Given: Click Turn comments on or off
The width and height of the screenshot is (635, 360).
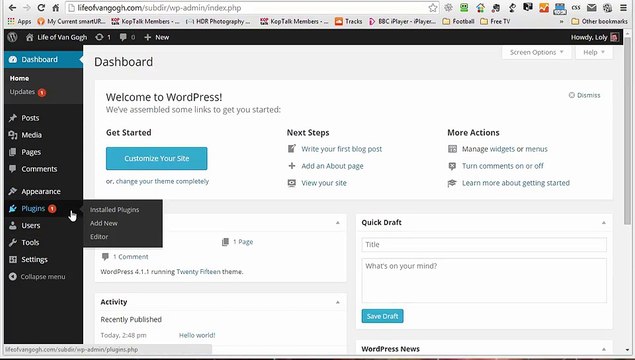Looking at the screenshot, I should pos(503,166).
